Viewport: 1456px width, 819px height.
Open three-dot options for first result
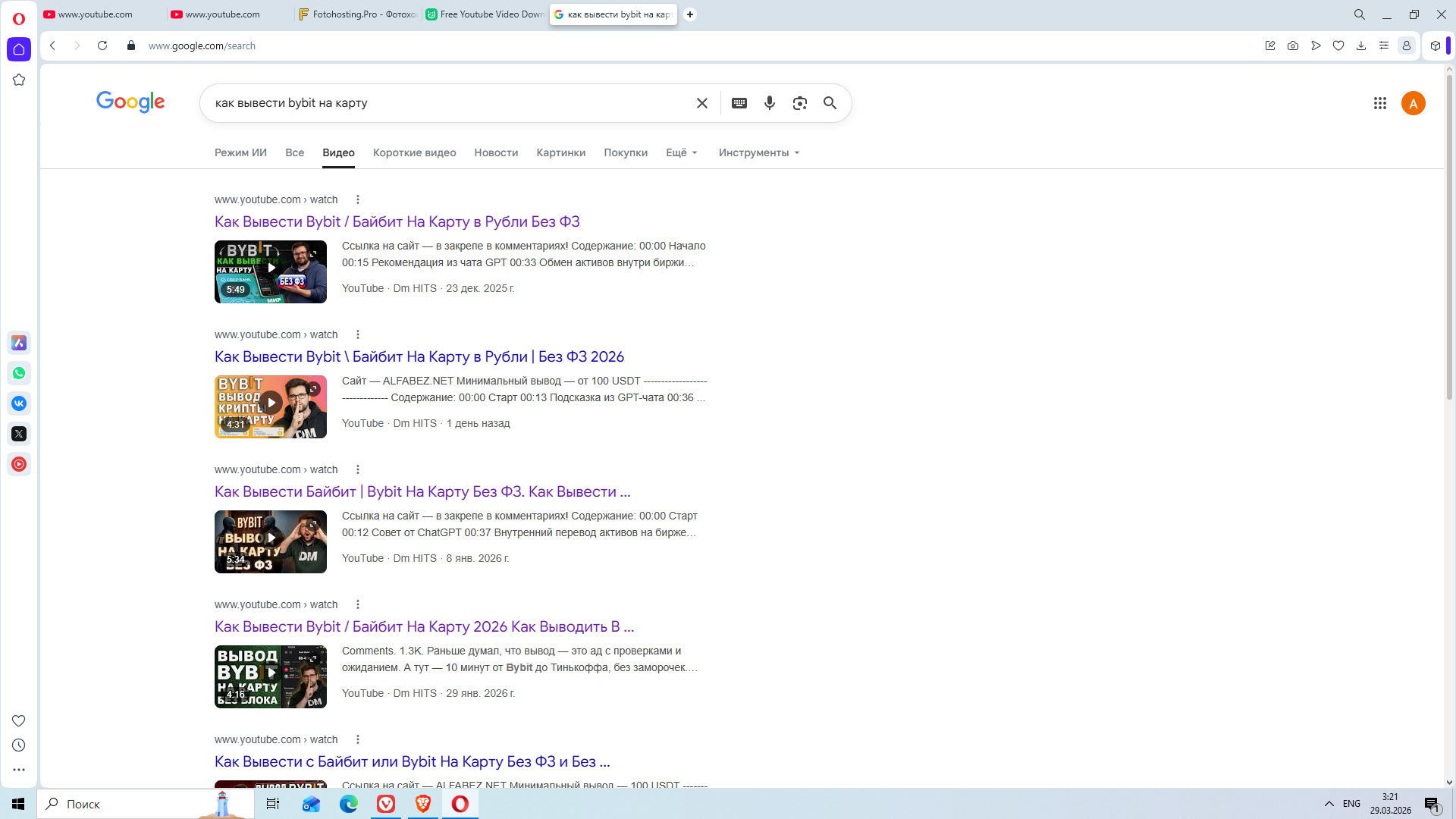[358, 199]
